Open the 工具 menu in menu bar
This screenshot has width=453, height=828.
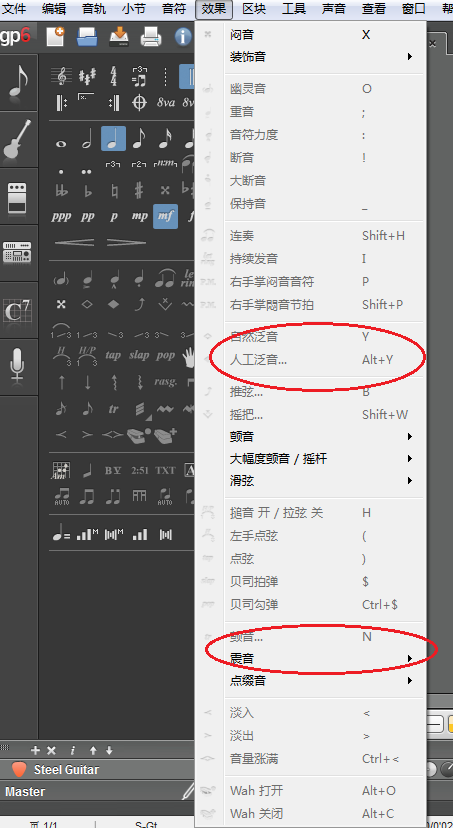click(294, 8)
